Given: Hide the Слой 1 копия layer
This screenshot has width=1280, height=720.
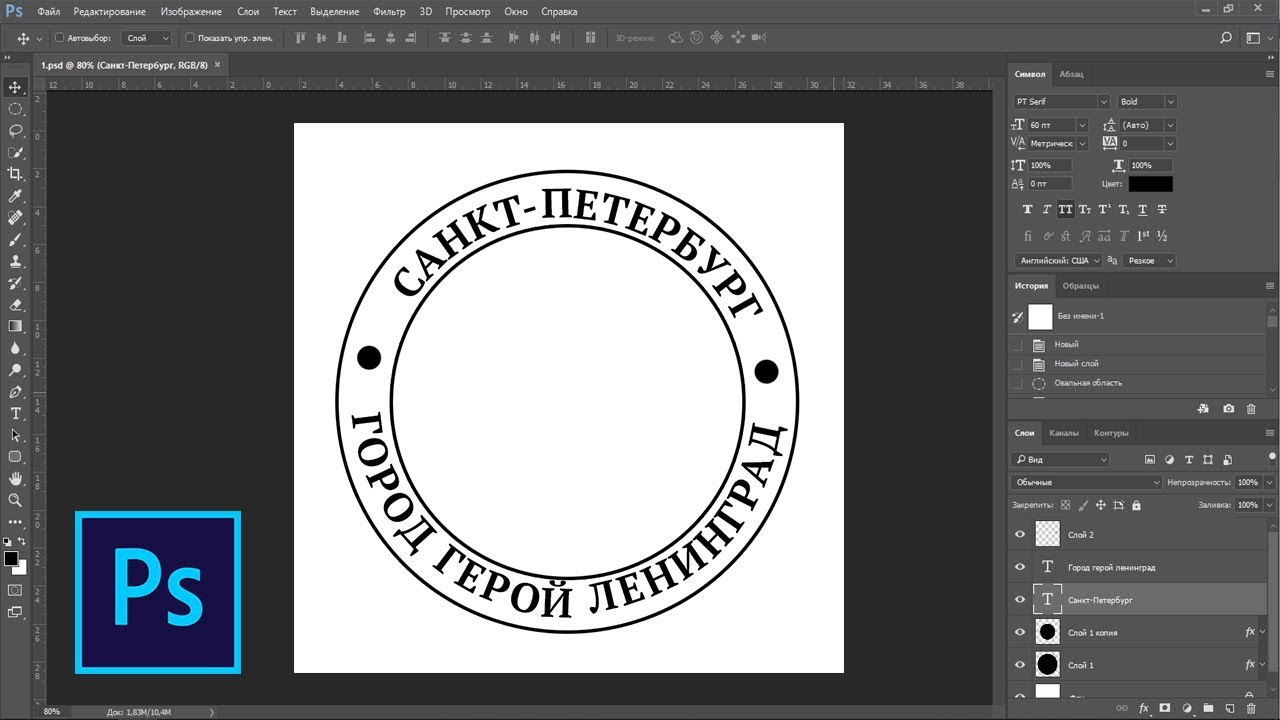Looking at the screenshot, I should [x=1020, y=632].
